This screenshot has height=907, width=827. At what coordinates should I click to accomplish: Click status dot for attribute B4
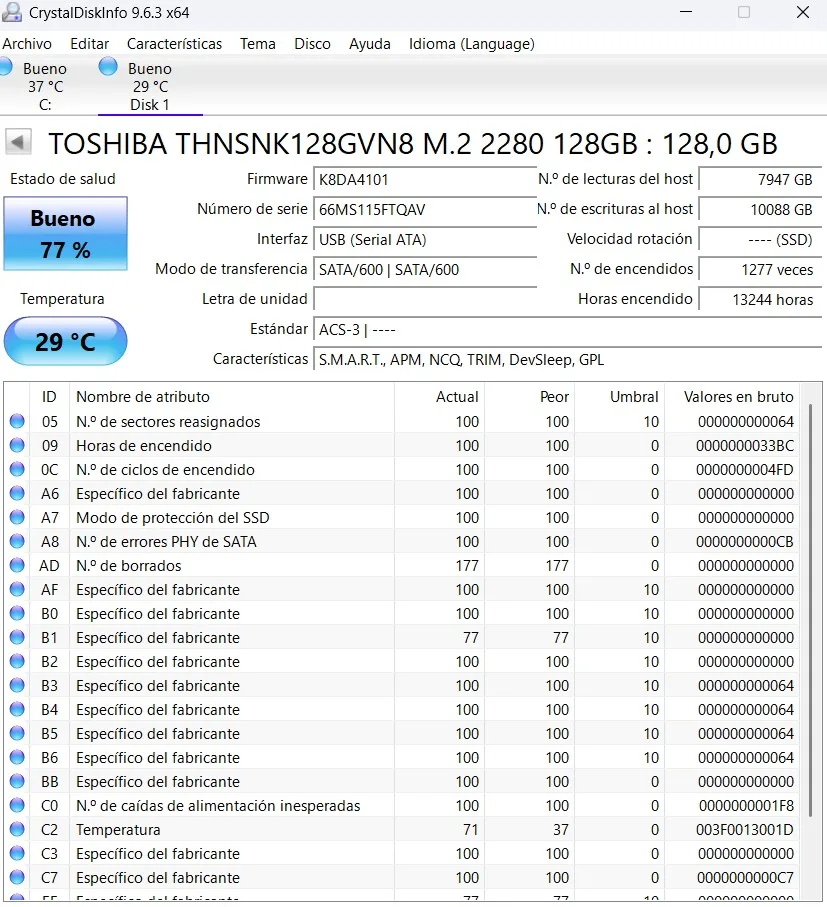point(17,709)
